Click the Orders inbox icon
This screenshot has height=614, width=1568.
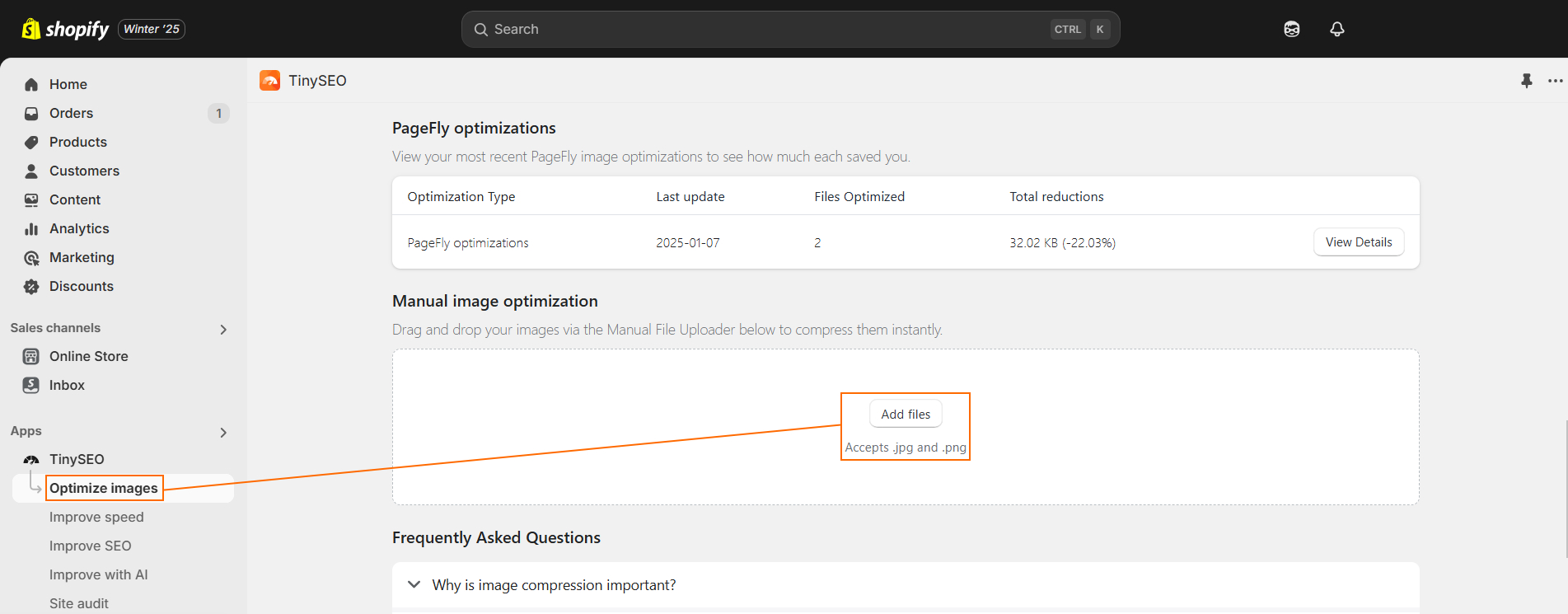pos(31,113)
